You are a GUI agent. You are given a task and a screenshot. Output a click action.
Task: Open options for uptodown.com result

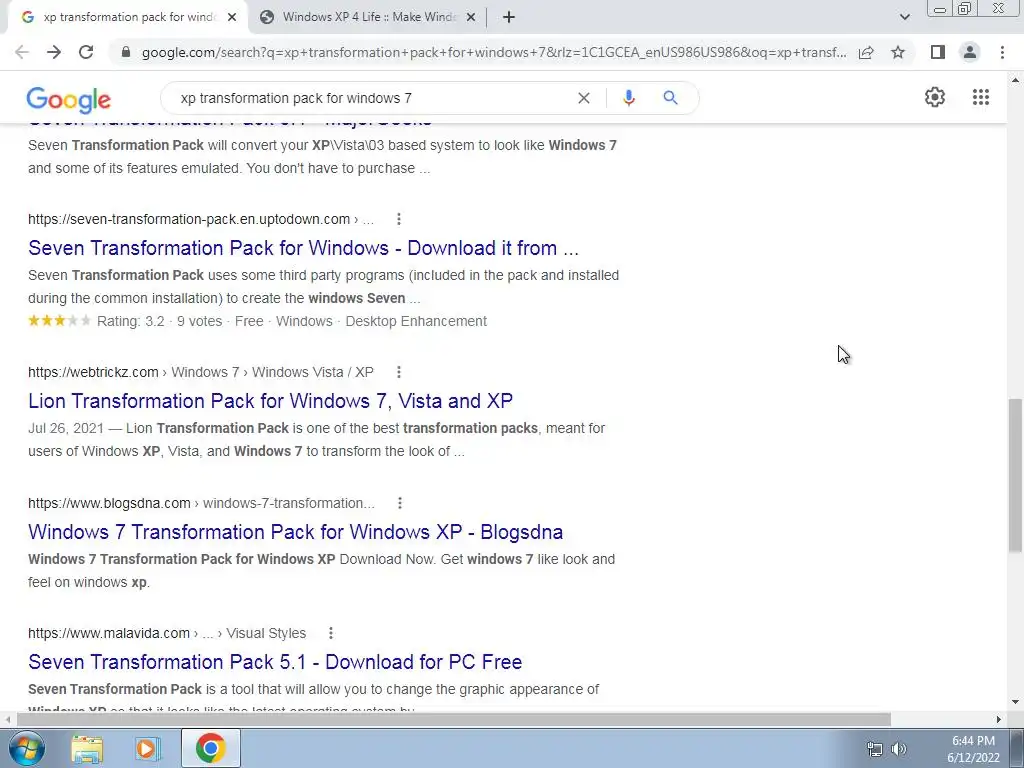pyautogui.click(x=398, y=219)
